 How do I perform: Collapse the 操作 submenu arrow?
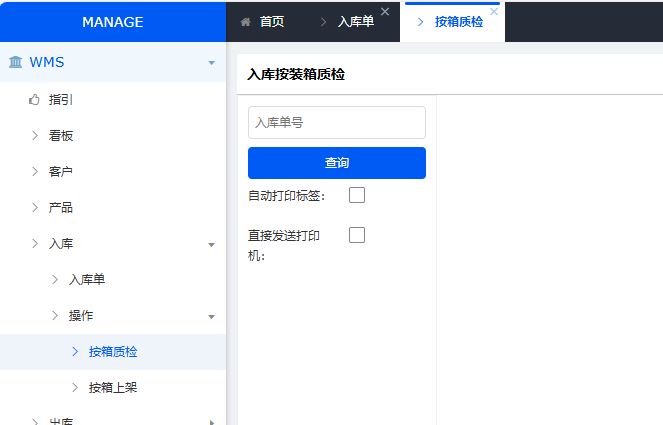(x=211, y=316)
